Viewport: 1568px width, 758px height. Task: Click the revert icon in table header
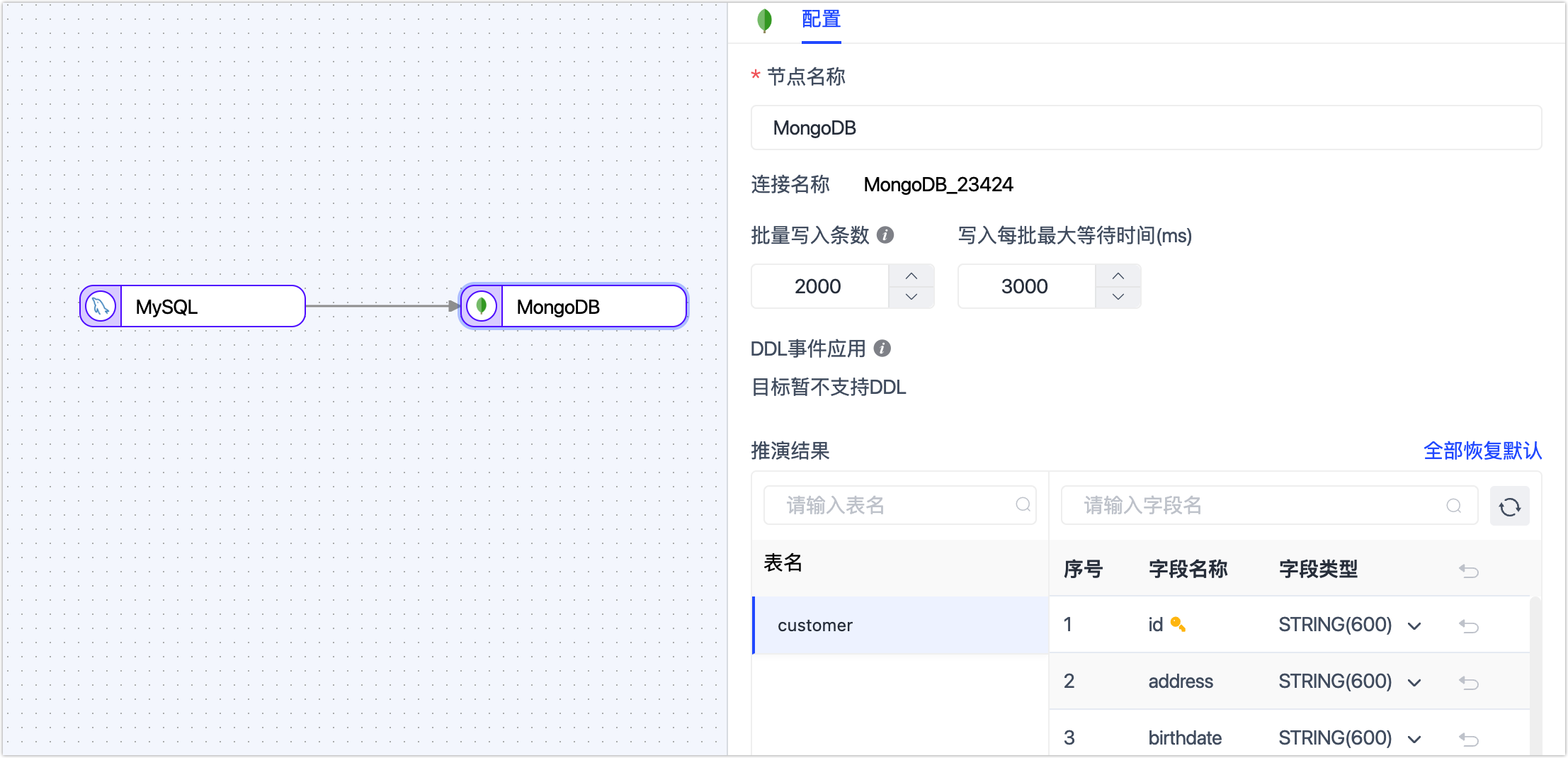pyautogui.click(x=1469, y=570)
